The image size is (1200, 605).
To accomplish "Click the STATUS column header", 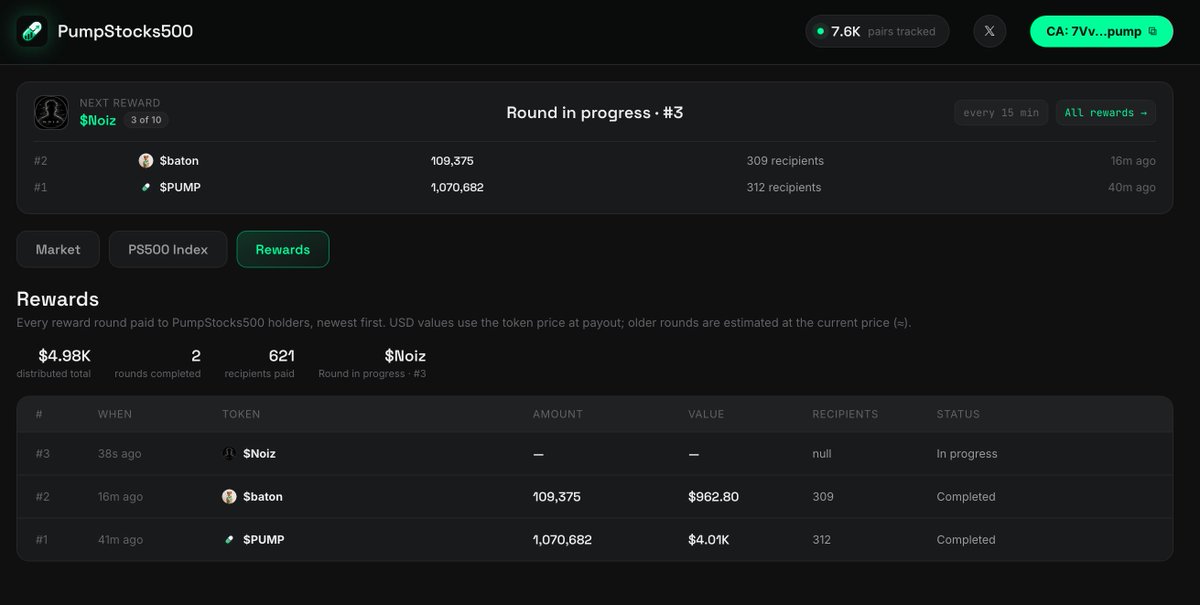I will click(x=958, y=414).
